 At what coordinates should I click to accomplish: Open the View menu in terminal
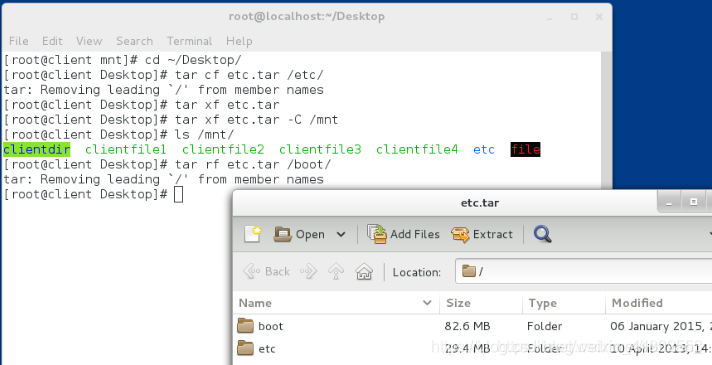coord(89,41)
